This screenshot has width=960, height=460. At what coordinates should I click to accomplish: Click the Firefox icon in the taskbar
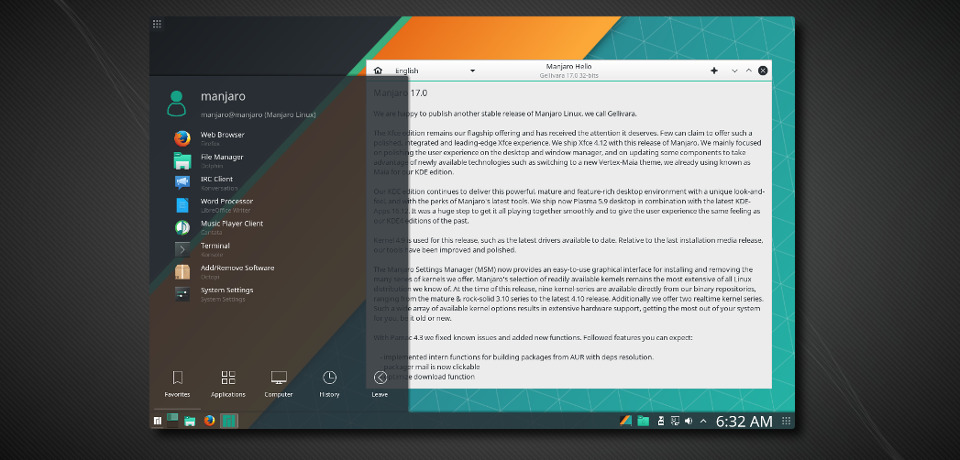209,421
